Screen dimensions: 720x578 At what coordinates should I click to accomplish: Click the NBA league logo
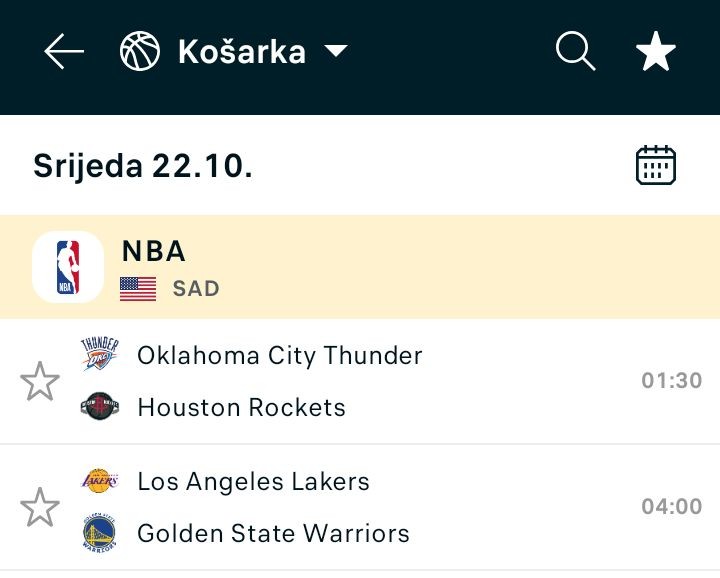tap(68, 267)
